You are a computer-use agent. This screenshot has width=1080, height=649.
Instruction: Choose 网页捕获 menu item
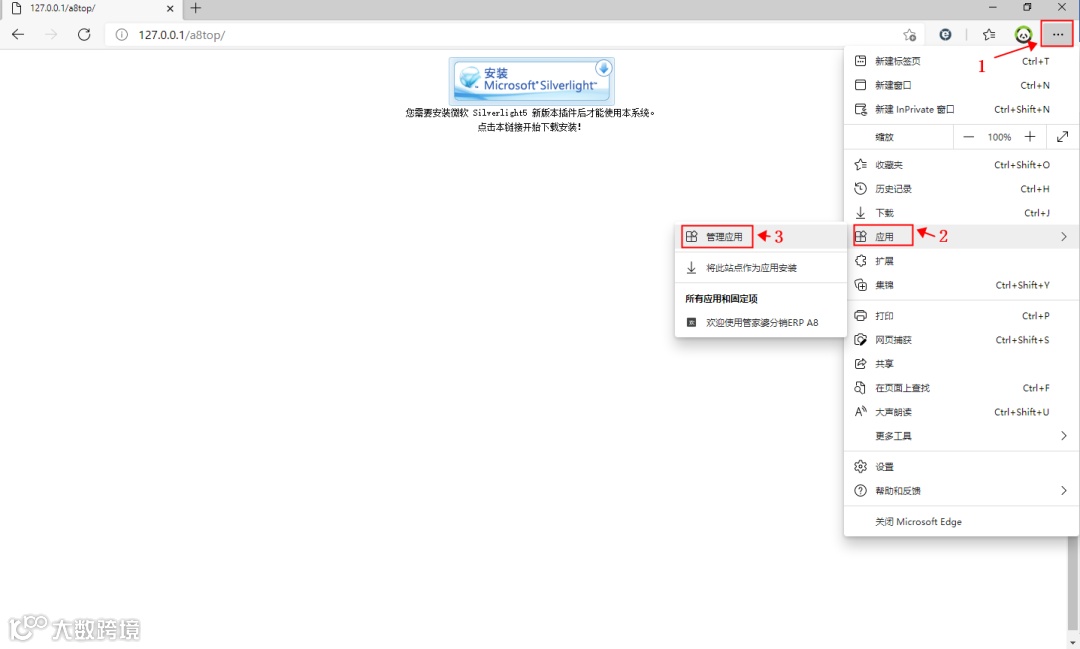pos(962,340)
